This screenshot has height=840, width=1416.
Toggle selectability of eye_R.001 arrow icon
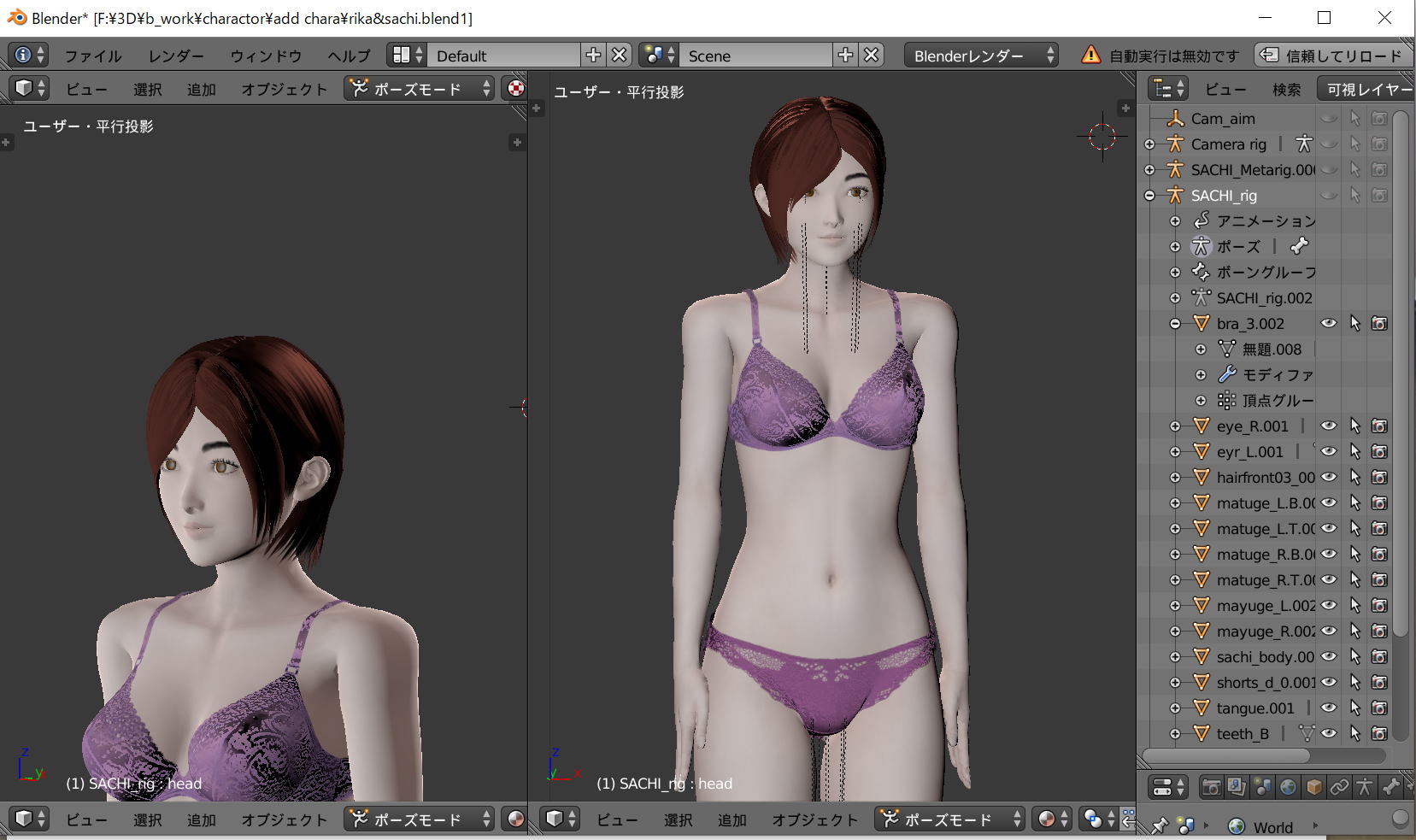pos(1354,426)
